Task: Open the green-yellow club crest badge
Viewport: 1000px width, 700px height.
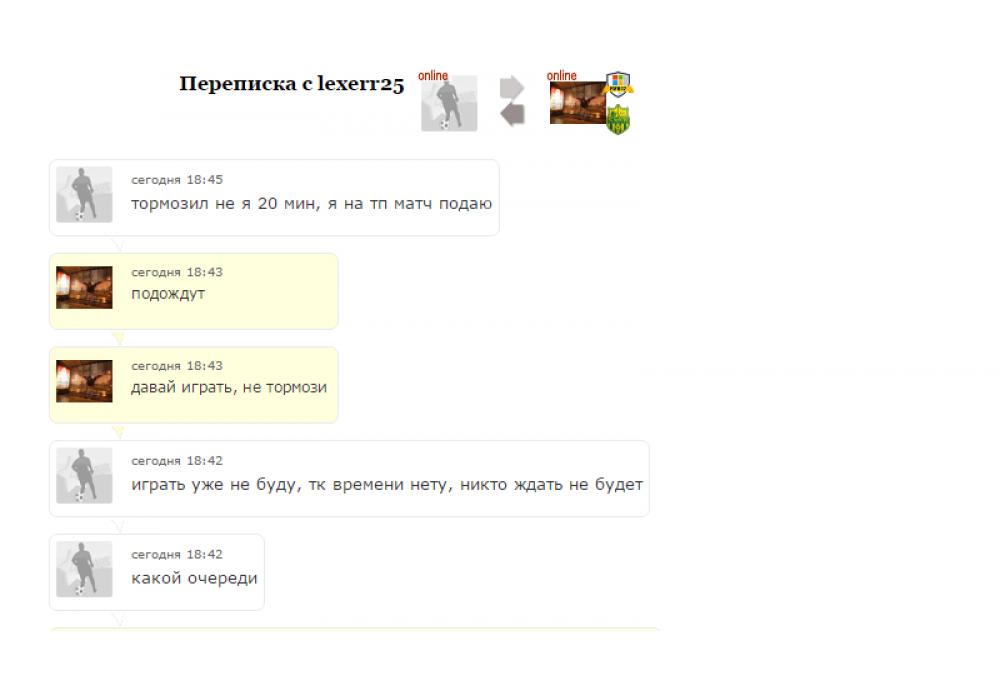Action: (x=618, y=120)
